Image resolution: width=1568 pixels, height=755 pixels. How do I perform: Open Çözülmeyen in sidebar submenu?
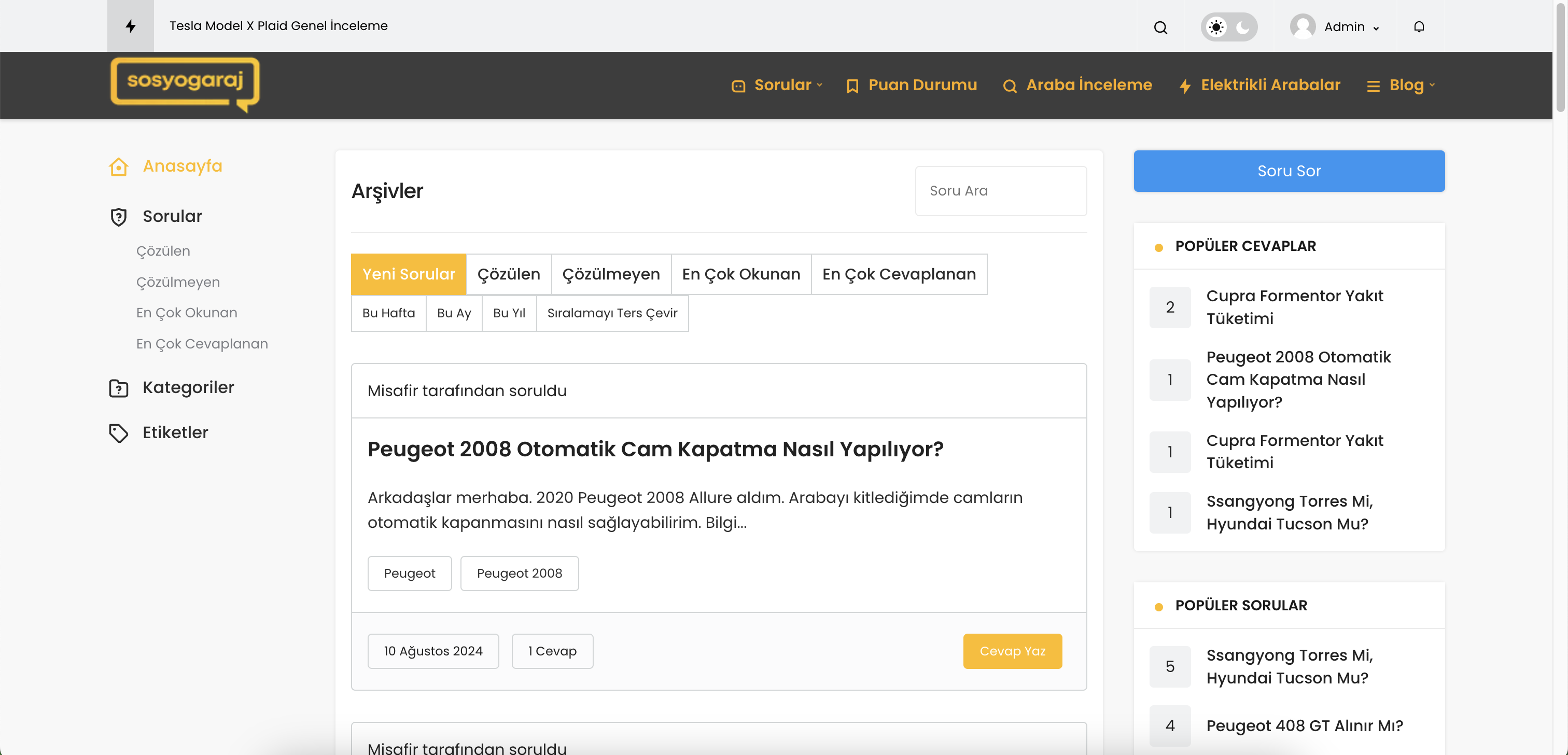178,282
